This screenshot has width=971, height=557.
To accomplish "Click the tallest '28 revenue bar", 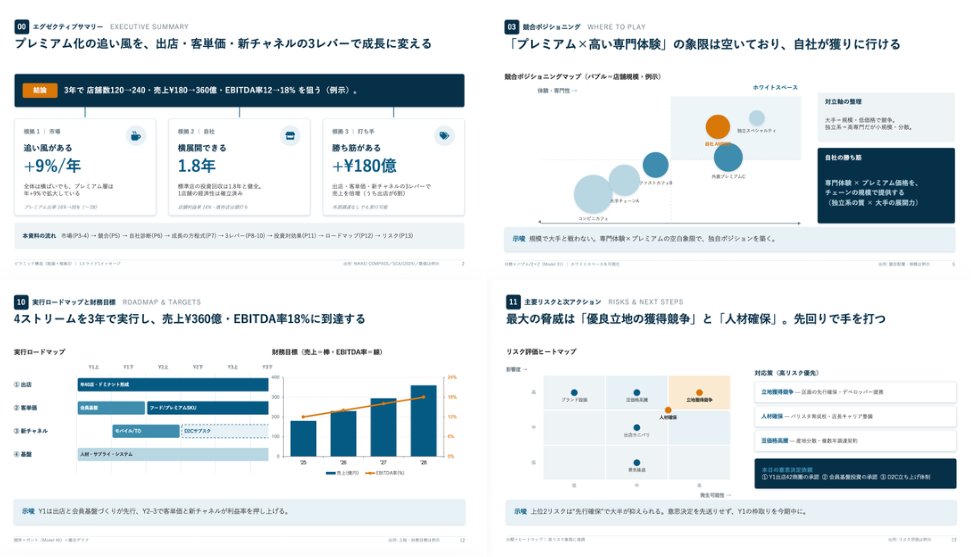I will click(x=424, y=421).
